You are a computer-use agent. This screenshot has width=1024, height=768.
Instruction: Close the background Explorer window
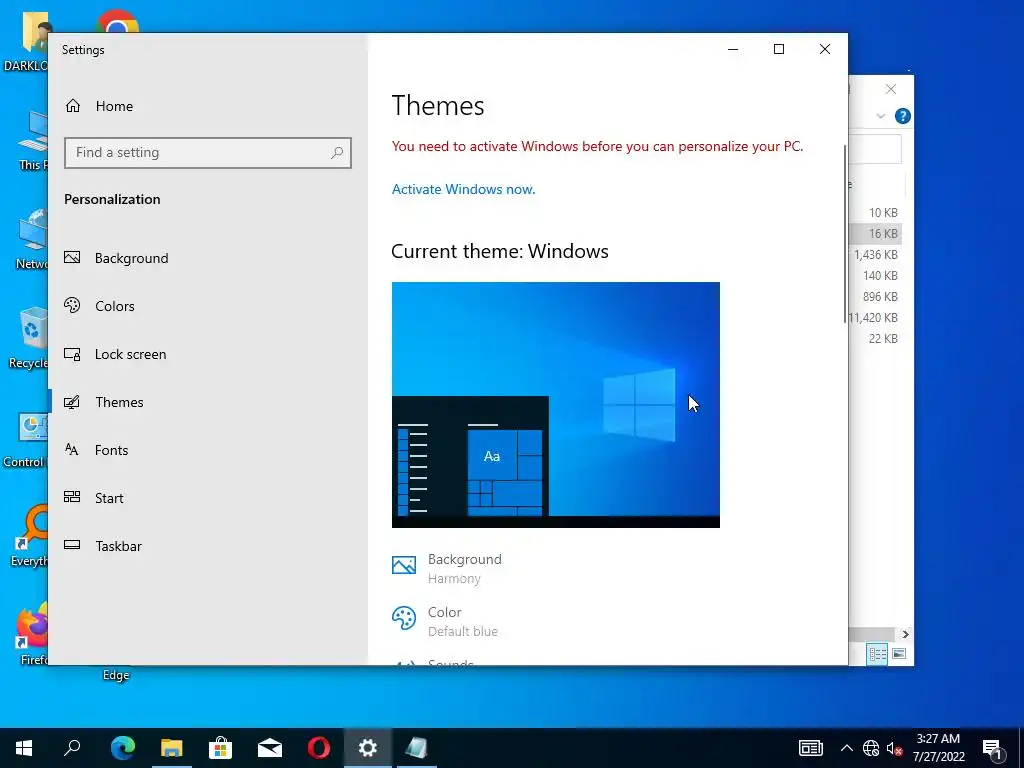891,89
